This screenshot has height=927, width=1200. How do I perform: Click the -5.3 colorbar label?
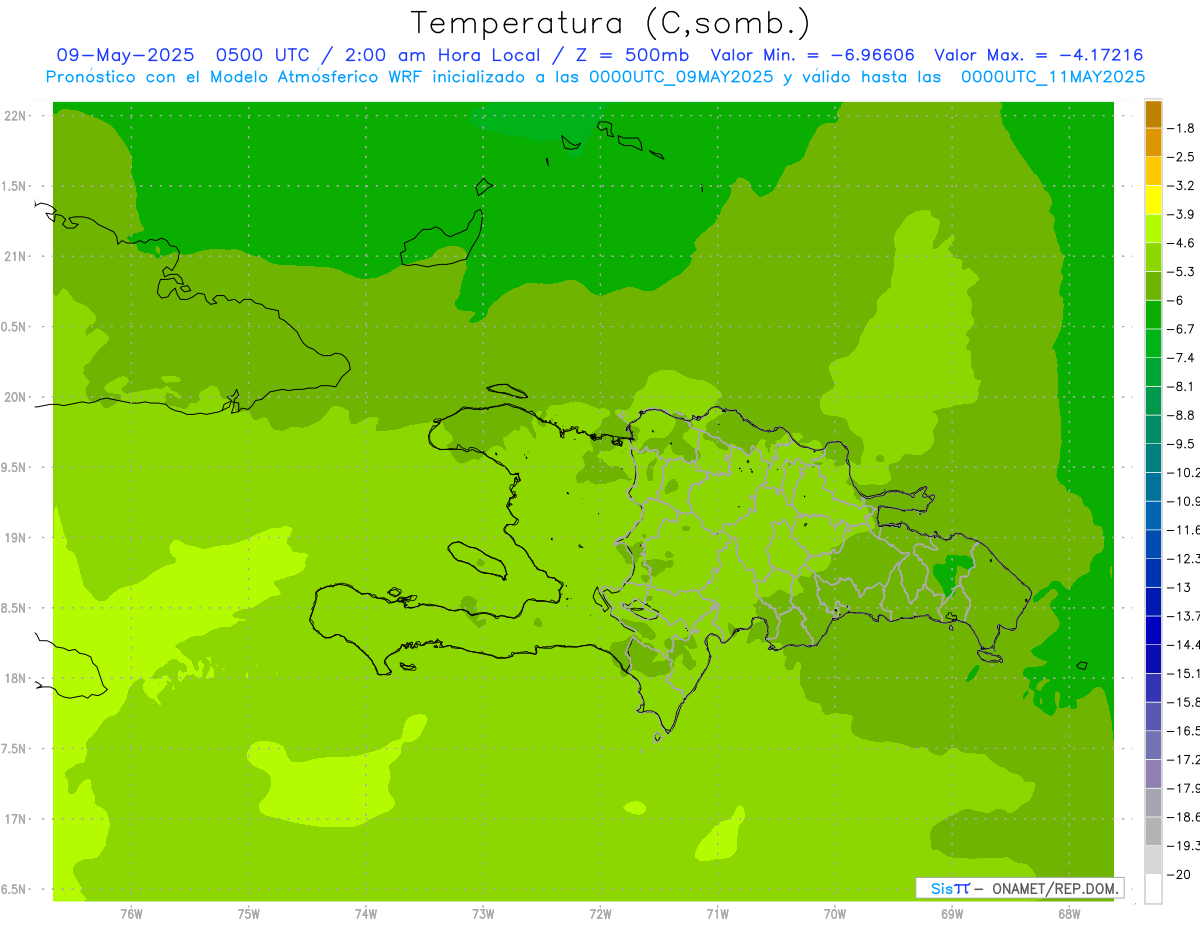[x=1182, y=272]
